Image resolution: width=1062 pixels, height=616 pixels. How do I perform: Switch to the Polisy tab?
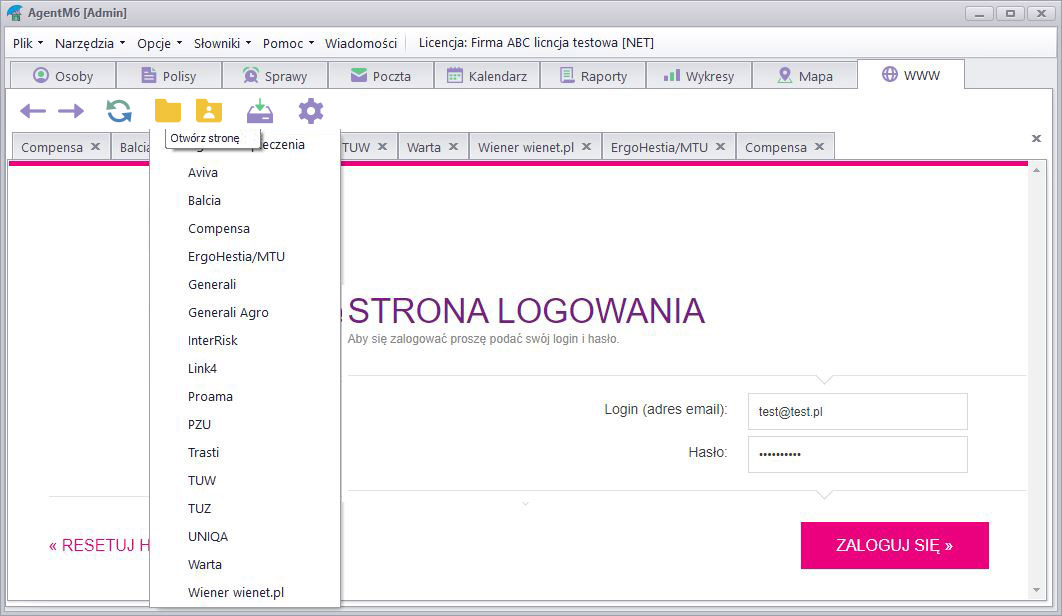click(x=169, y=76)
